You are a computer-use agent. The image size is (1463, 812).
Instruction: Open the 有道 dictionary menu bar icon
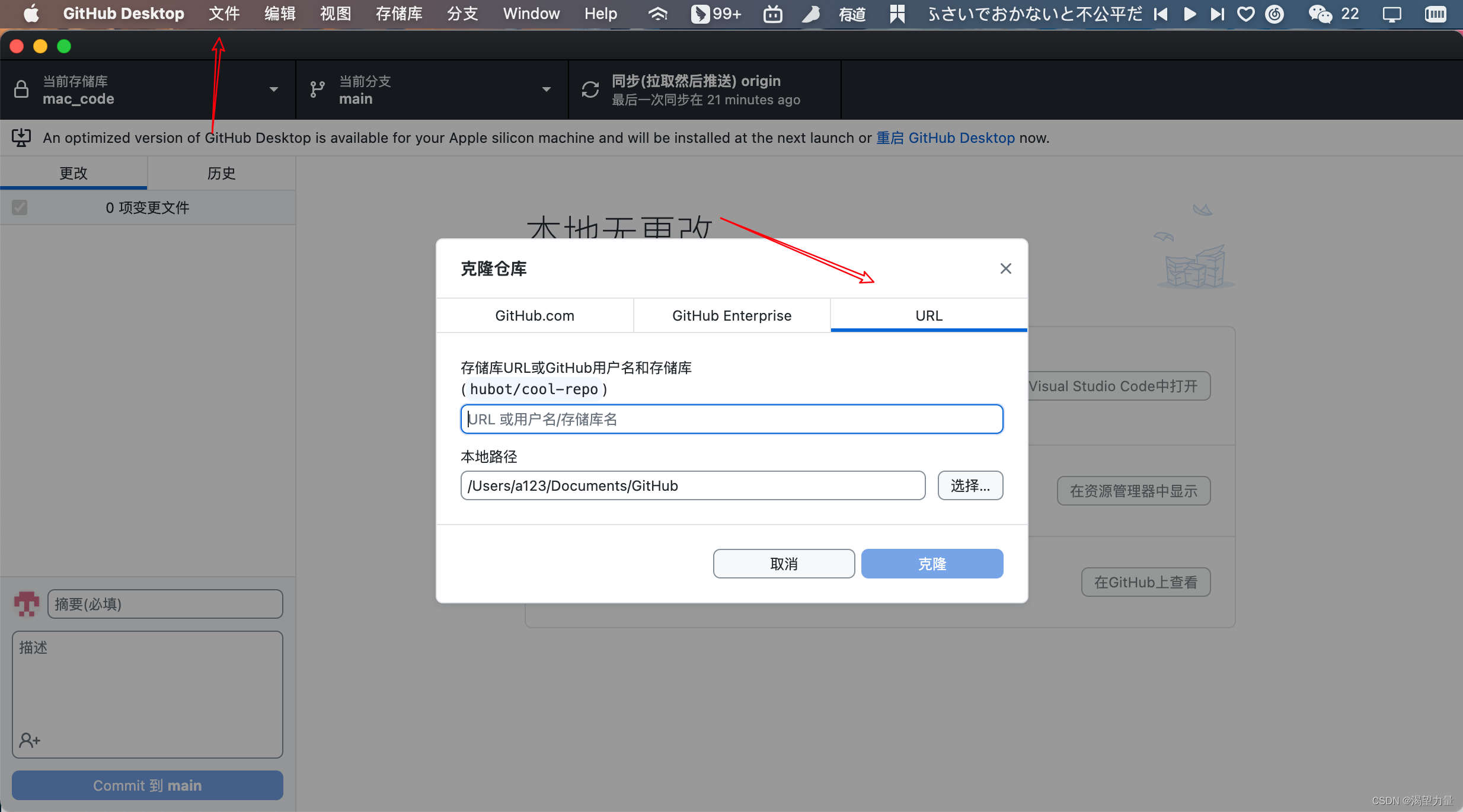pos(852,14)
